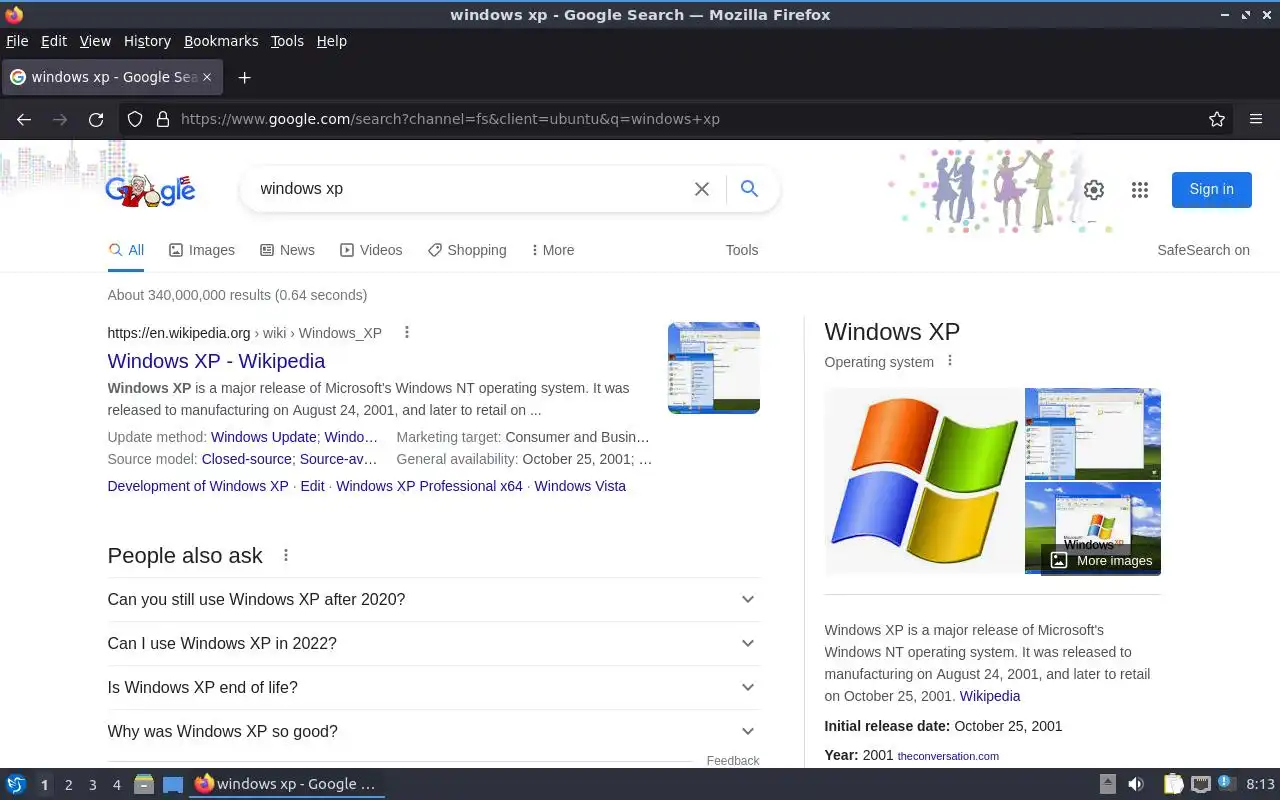Screen dimensions: 1280x800
Task: Click the Google doodle logo
Action: click(150, 189)
